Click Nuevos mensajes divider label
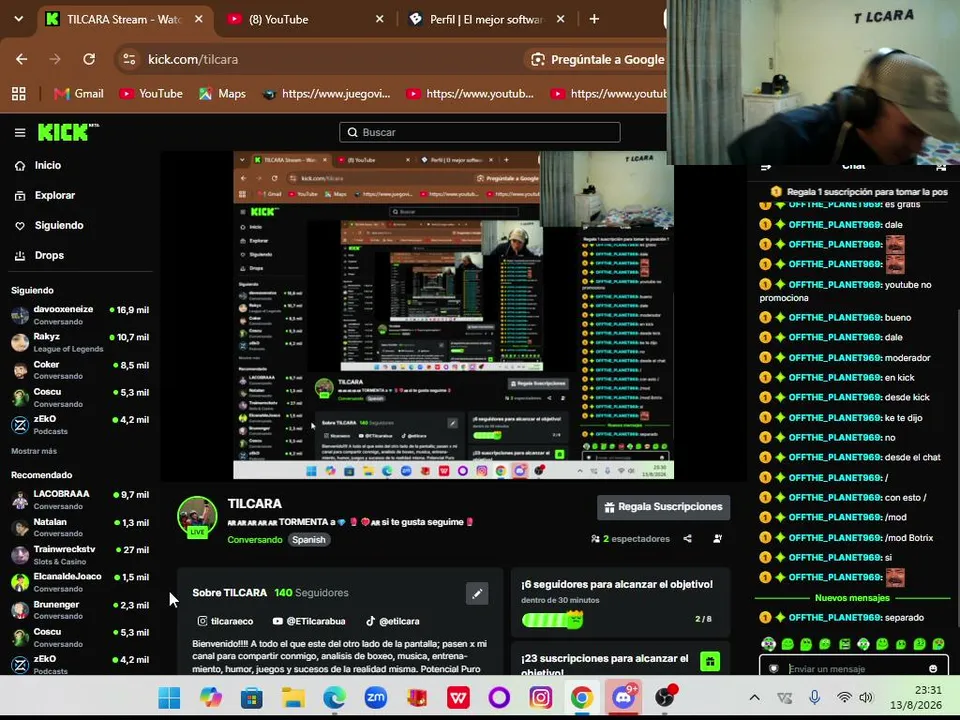Viewport: 960px width, 720px height. point(852,598)
